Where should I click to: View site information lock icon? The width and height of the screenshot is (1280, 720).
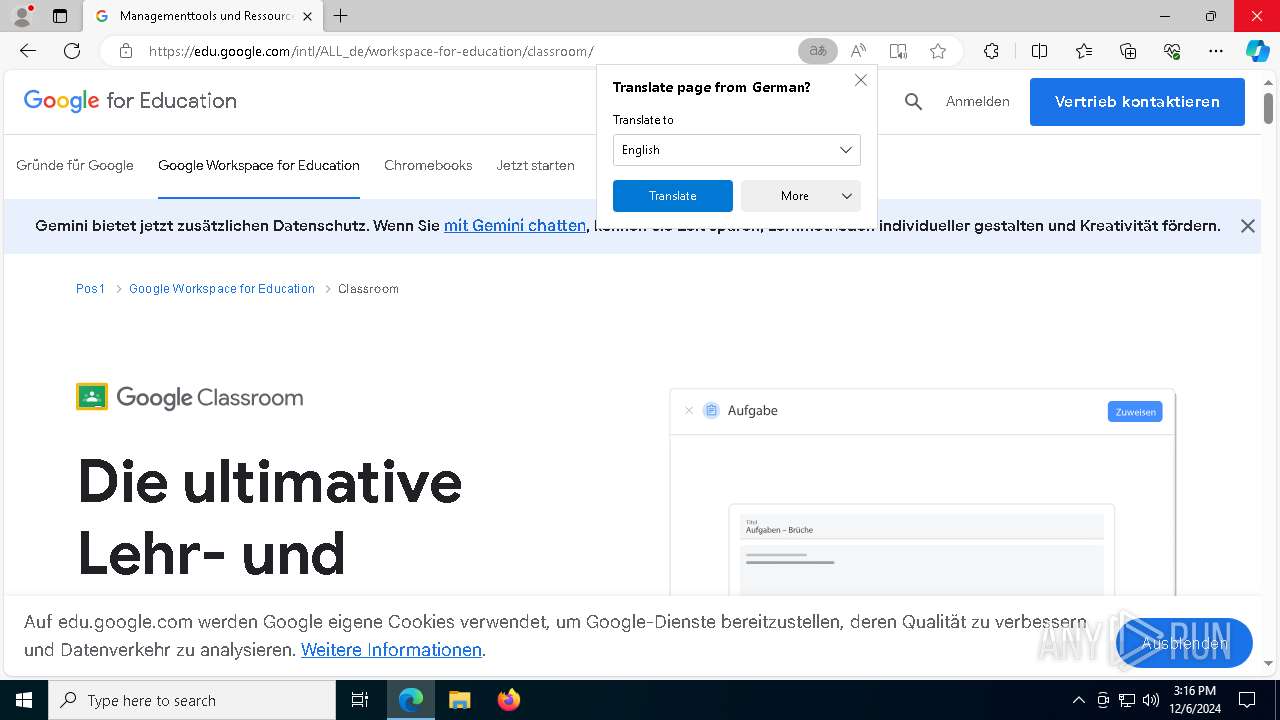(126, 51)
